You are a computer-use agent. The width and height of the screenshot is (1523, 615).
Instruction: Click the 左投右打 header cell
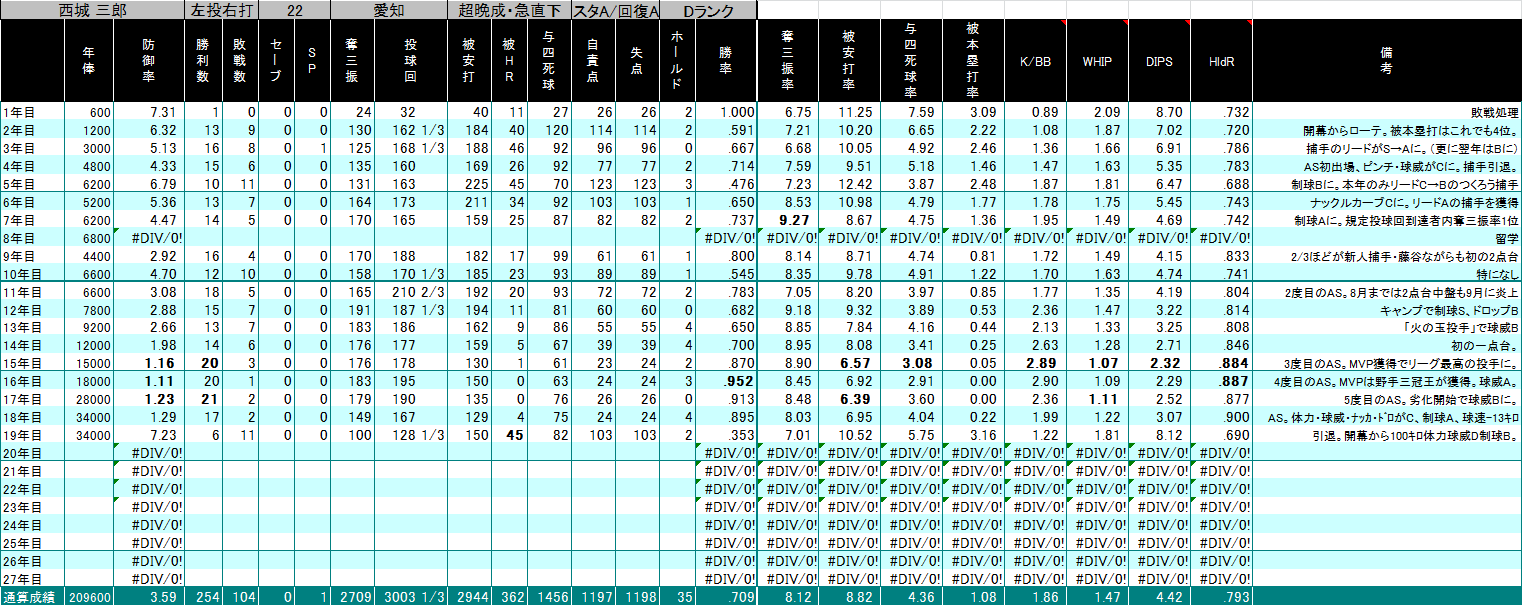[x=222, y=10]
